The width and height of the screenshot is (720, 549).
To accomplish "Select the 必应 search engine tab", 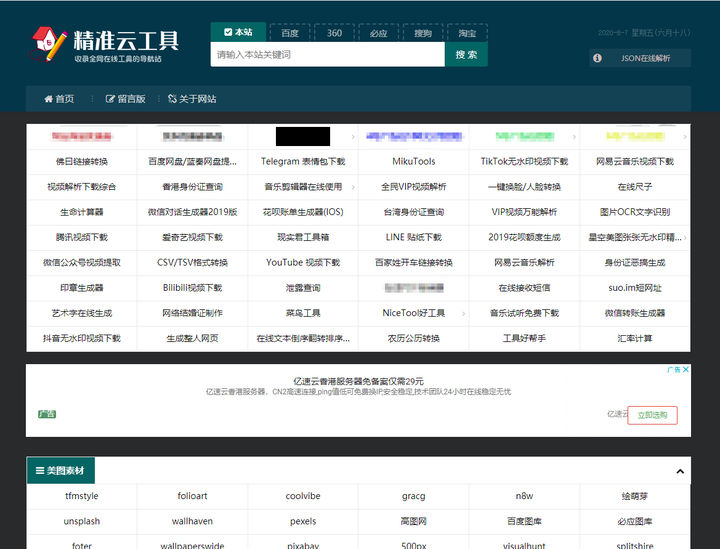I will 378,33.
